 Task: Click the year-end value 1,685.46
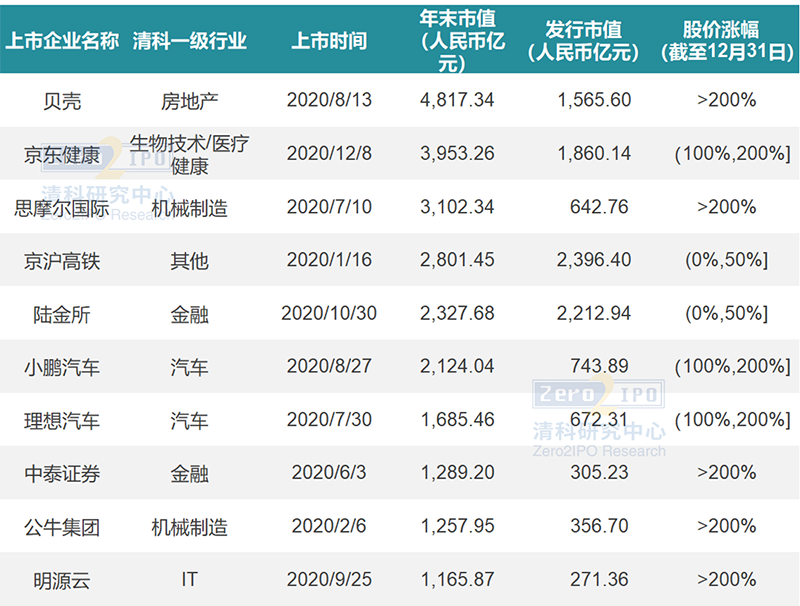(457, 420)
